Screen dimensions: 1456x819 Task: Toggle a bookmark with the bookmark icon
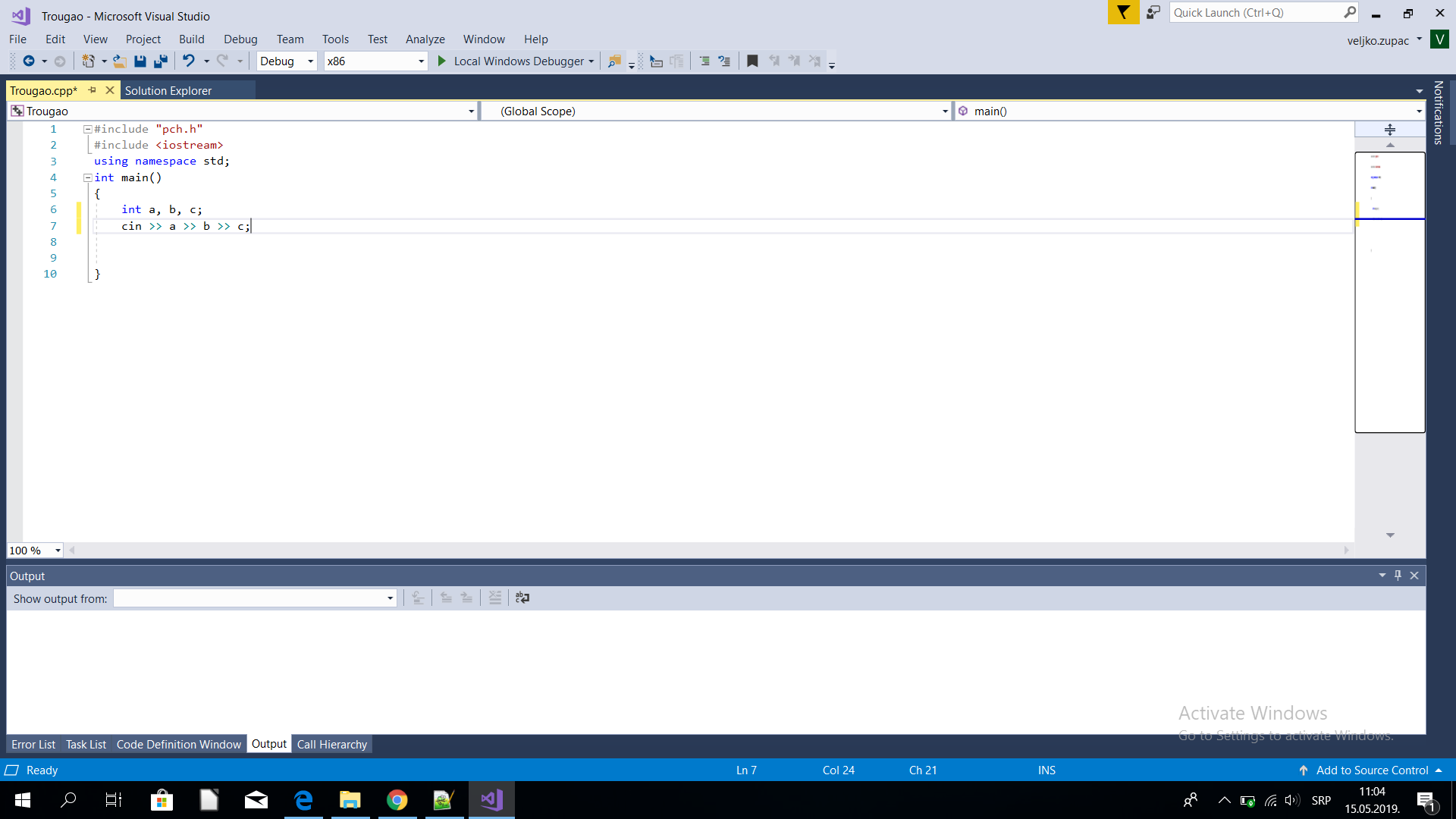[752, 61]
